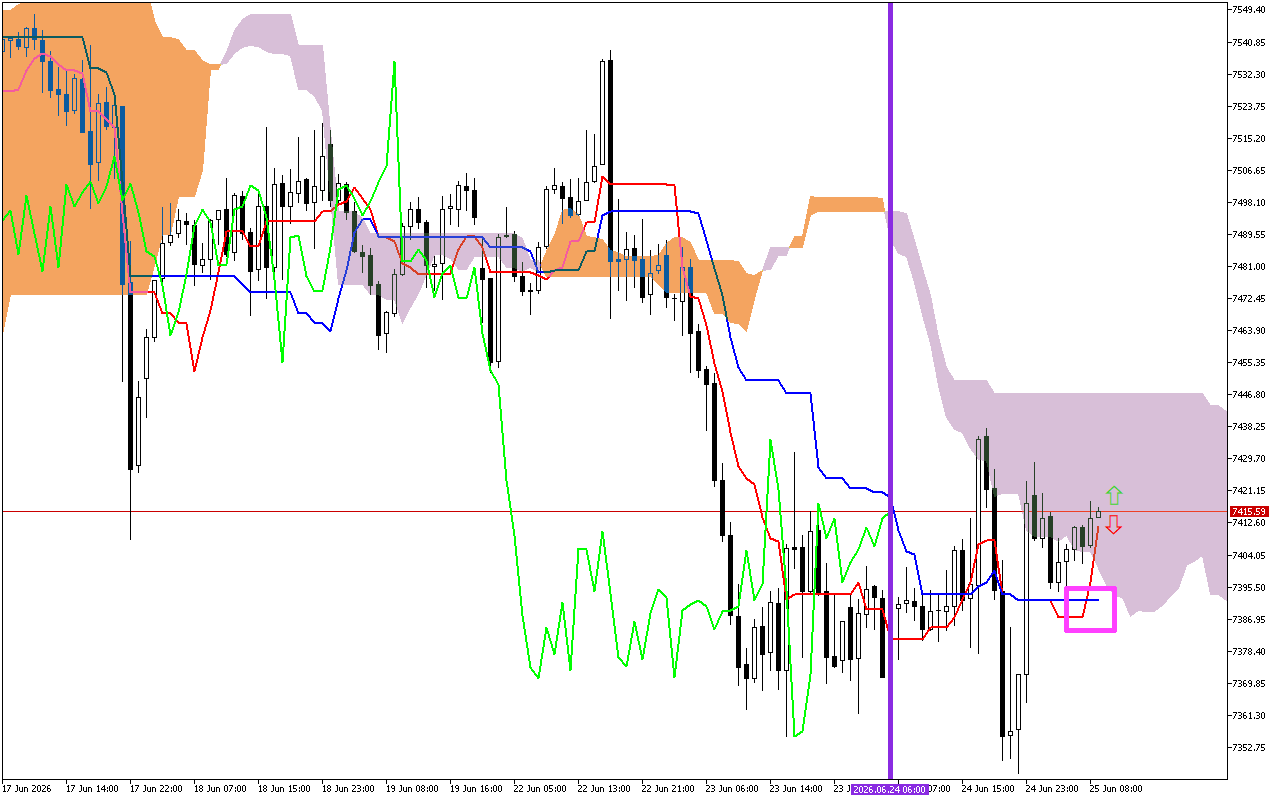Click price axis label 7446.80
This screenshot has width=1280, height=800.
click(x=1250, y=394)
